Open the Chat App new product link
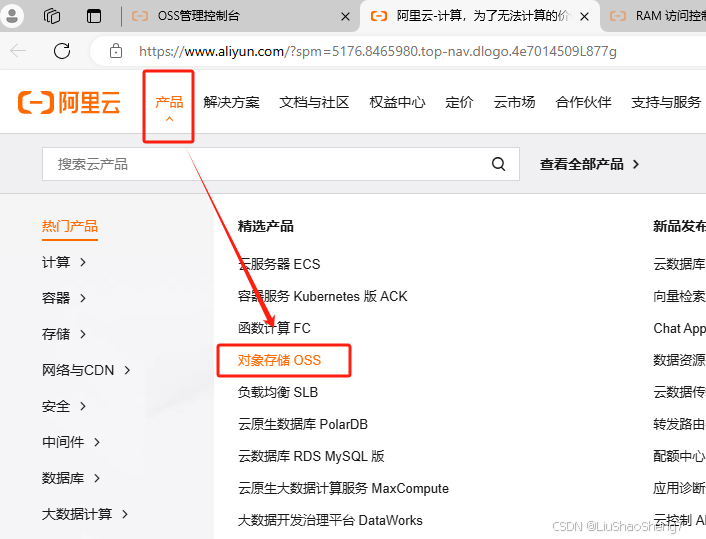Image resolution: width=706 pixels, height=539 pixels. (x=679, y=328)
